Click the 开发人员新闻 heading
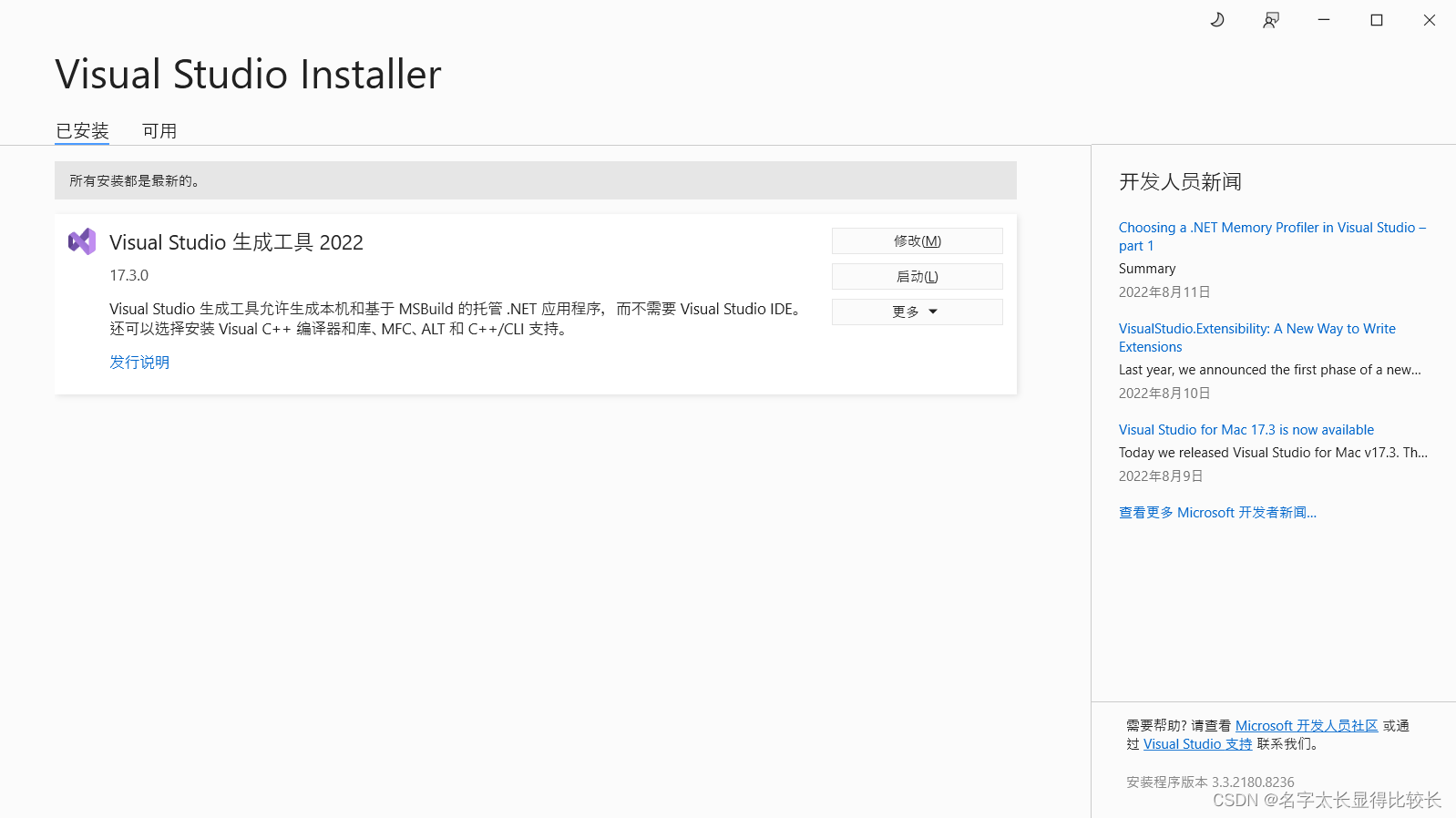1456x818 pixels. click(1180, 181)
